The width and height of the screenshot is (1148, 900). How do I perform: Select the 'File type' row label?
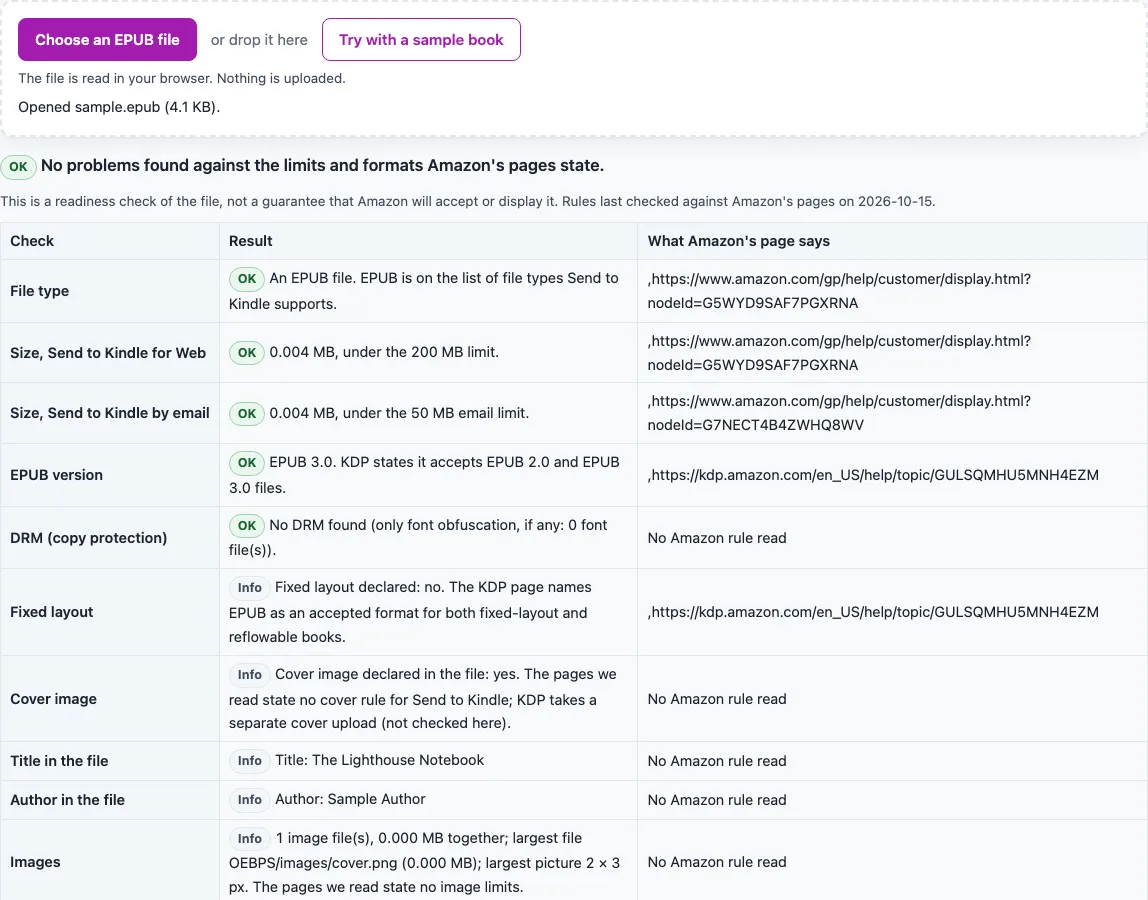point(40,291)
